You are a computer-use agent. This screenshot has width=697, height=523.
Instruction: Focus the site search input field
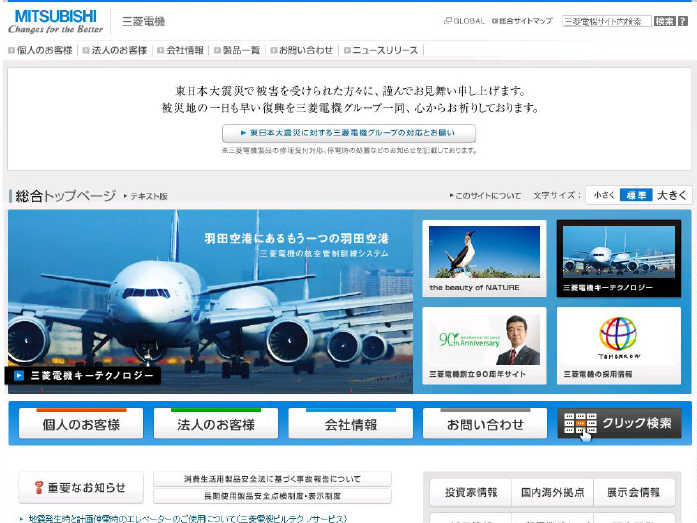[x=607, y=21]
